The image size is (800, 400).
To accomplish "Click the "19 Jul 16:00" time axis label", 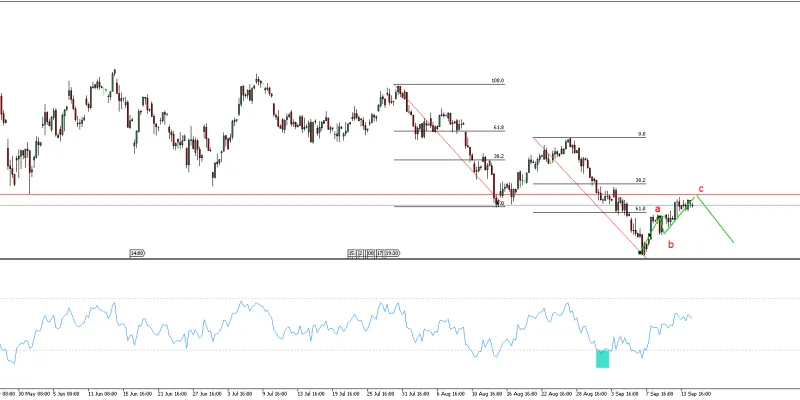I will [x=346, y=394].
